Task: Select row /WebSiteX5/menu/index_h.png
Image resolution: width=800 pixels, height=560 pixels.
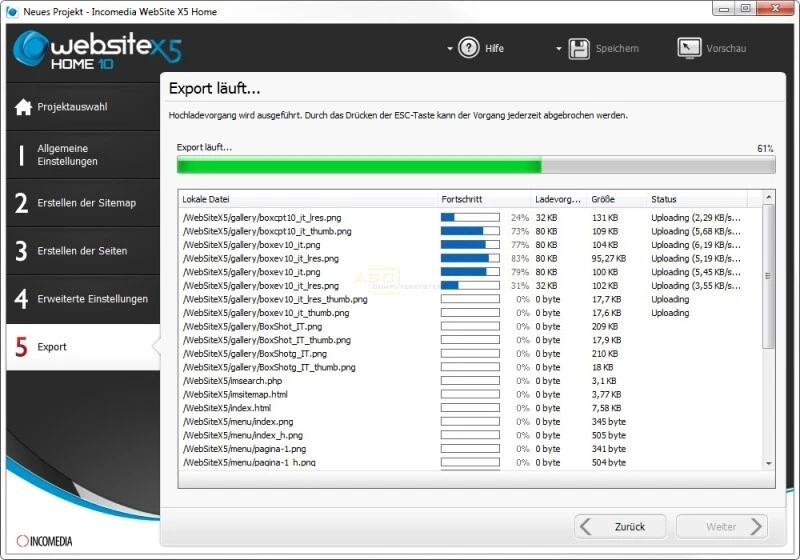Action: coord(470,436)
